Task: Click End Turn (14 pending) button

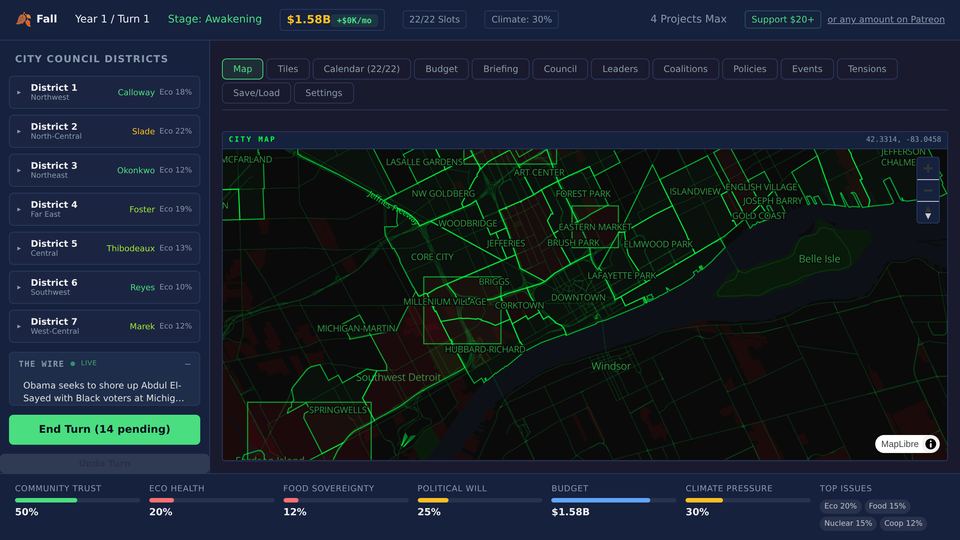Action: 104,429
